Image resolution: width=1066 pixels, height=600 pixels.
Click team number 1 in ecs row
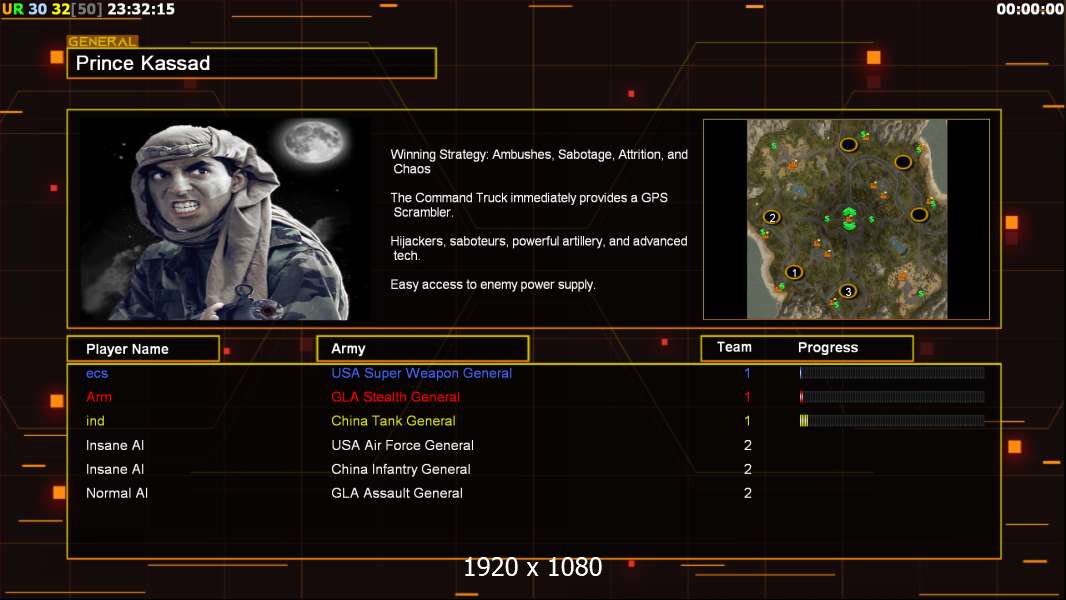click(x=747, y=373)
